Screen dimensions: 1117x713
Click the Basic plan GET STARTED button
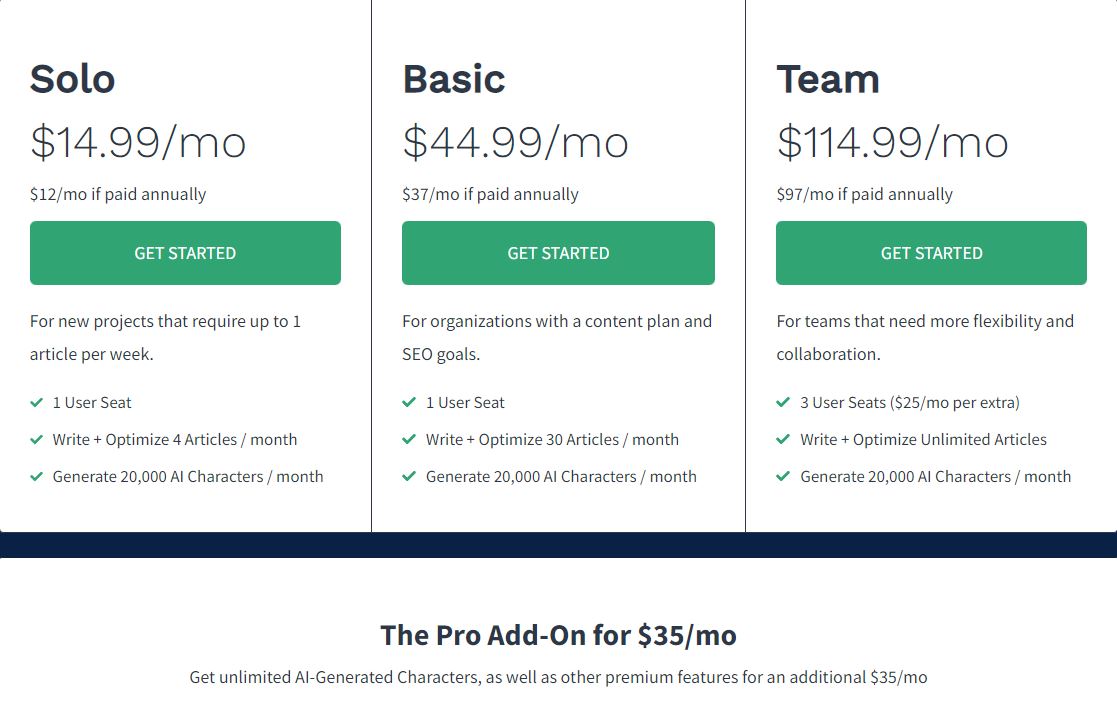click(x=558, y=253)
